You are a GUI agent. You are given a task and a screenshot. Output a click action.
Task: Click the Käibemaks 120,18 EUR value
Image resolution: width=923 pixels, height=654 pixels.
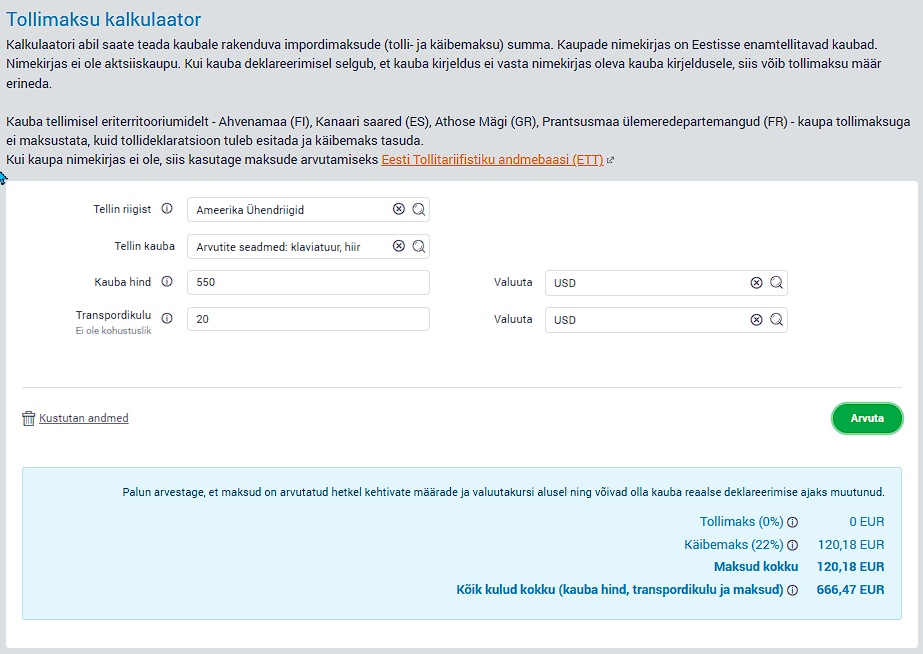(851, 545)
